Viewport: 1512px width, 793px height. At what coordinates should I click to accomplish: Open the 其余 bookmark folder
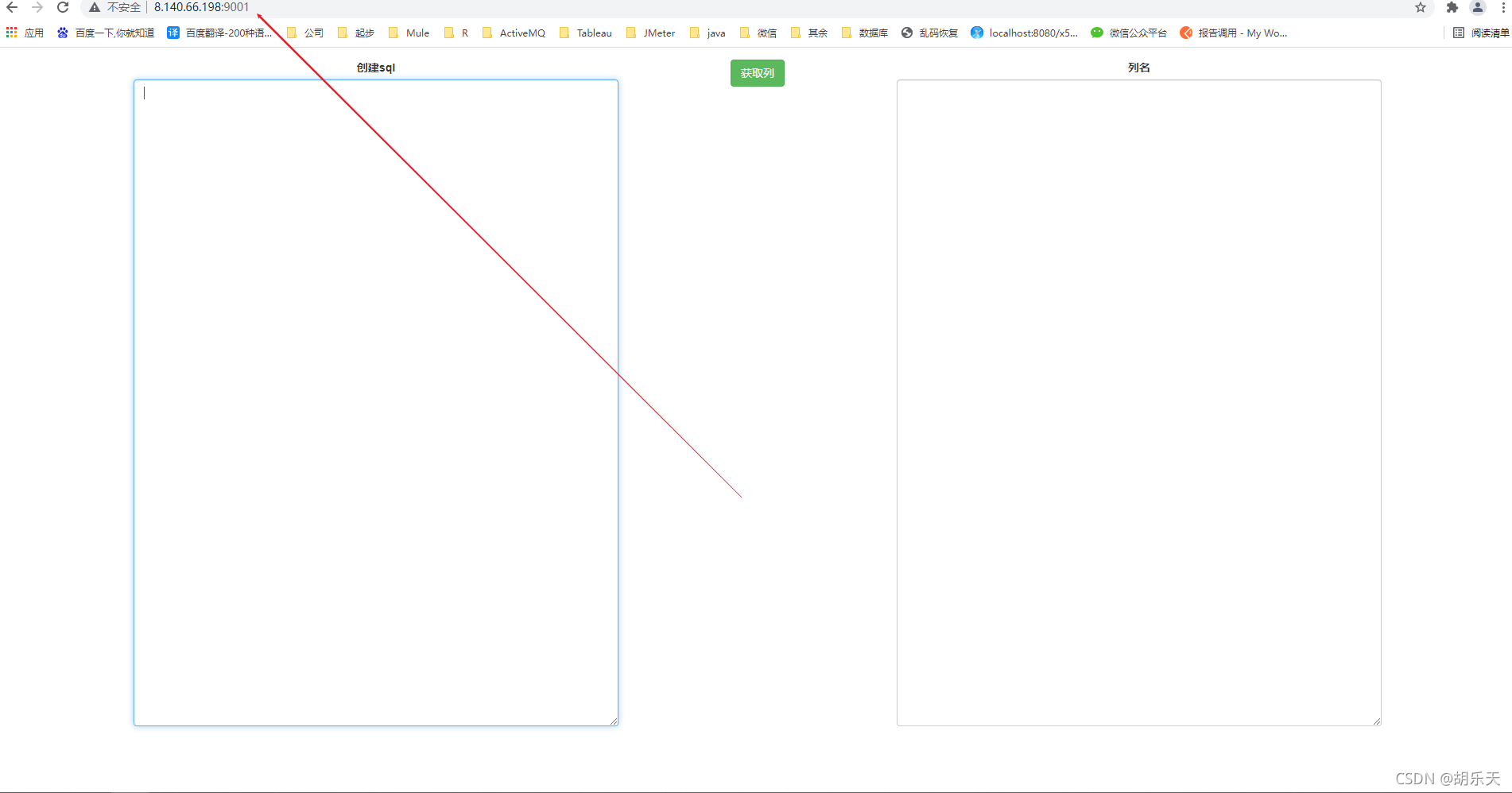809,33
